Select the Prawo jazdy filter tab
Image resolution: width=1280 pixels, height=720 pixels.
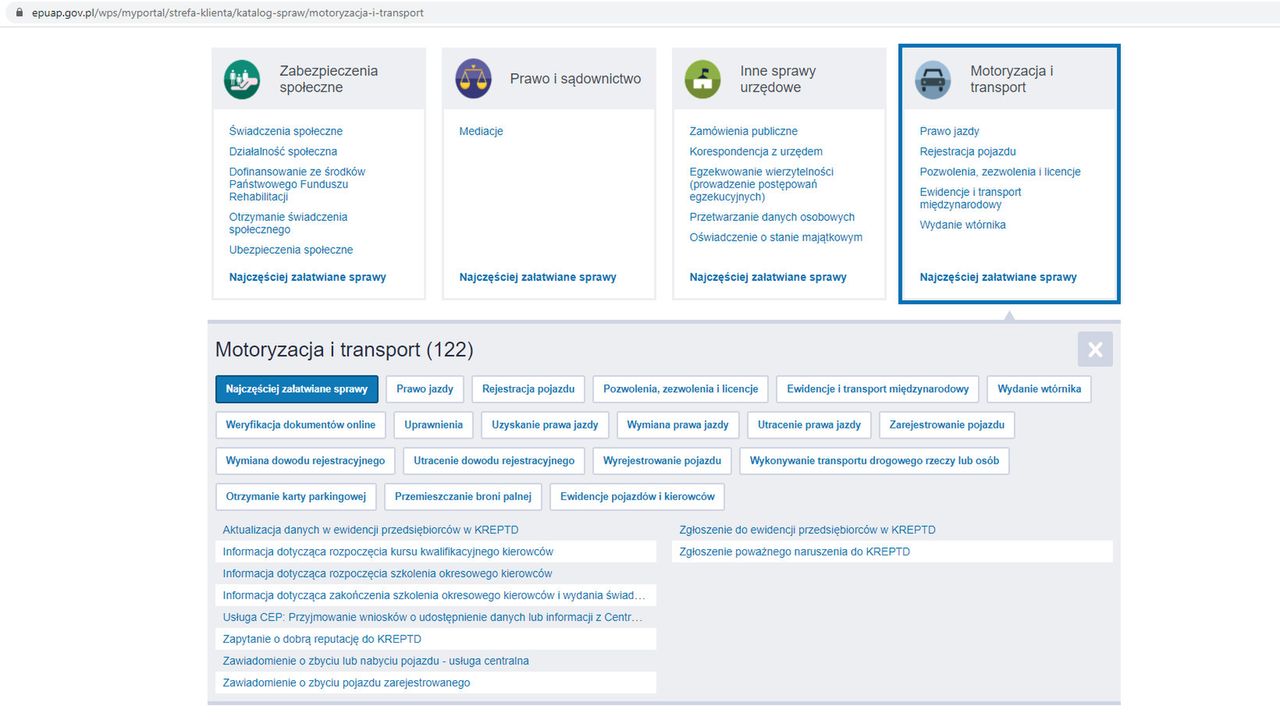[425, 389]
